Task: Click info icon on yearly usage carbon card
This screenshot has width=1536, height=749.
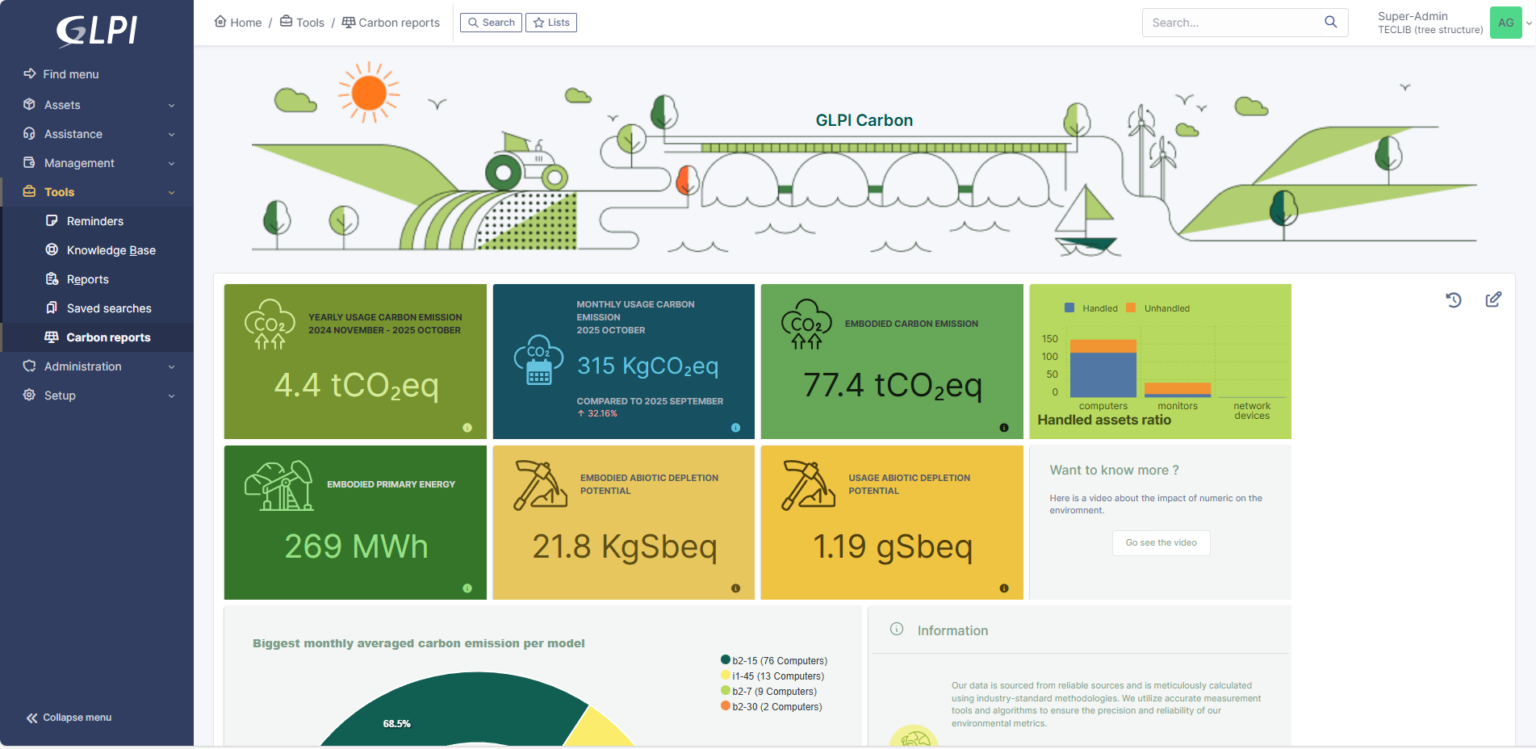Action: (x=467, y=427)
